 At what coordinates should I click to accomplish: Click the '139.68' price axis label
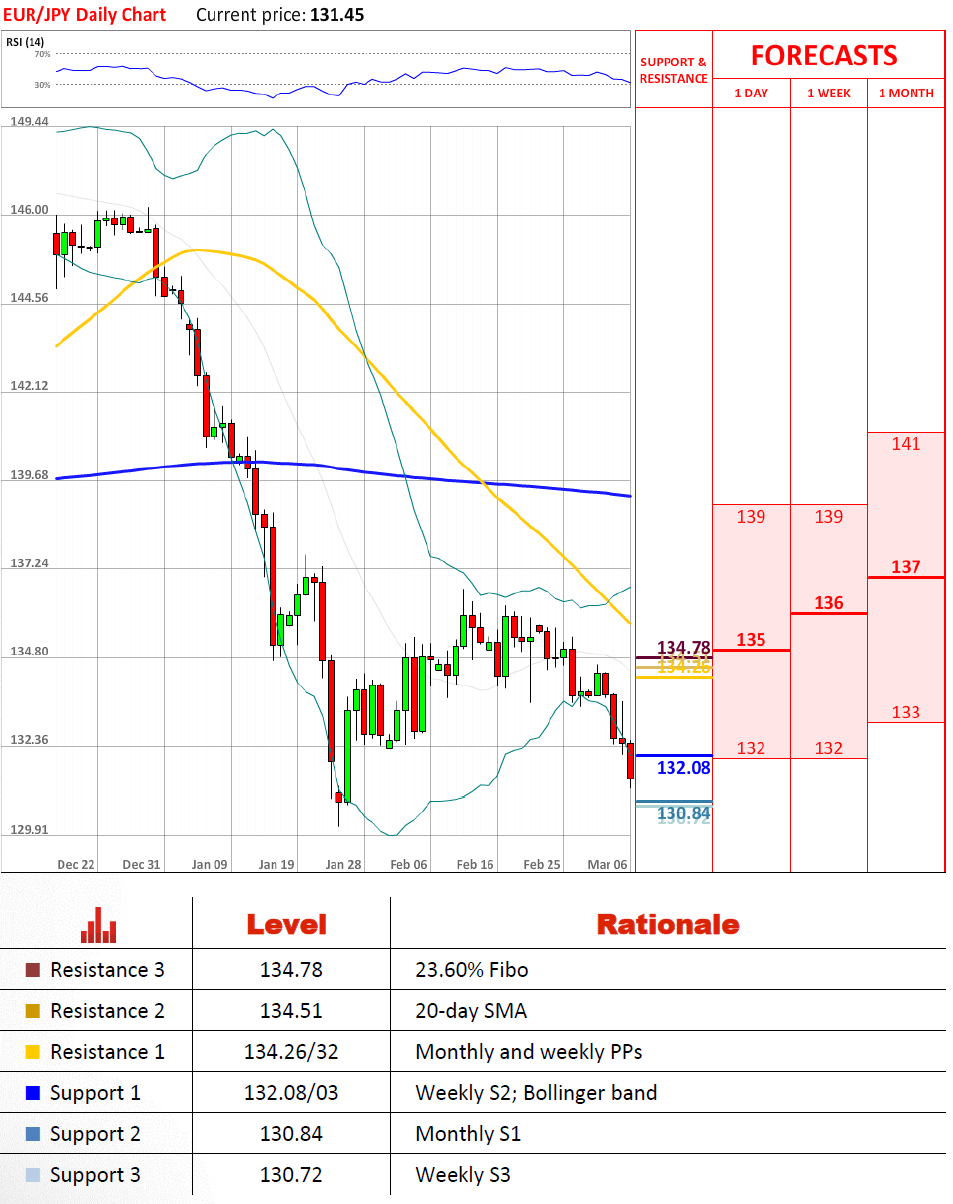coord(30,474)
